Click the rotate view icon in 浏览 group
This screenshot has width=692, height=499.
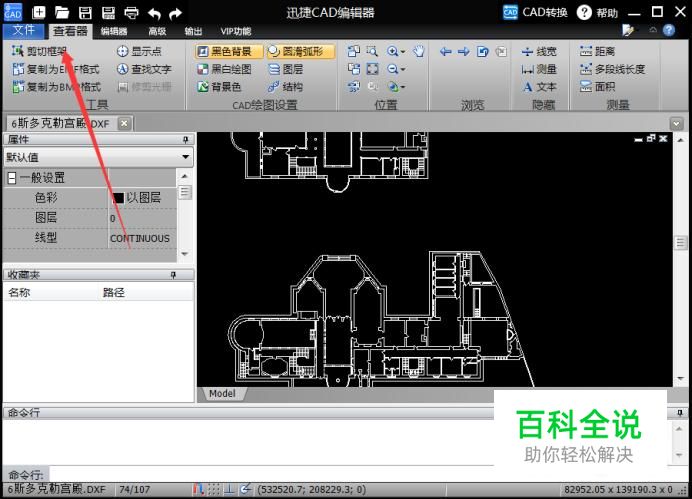click(482, 52)
